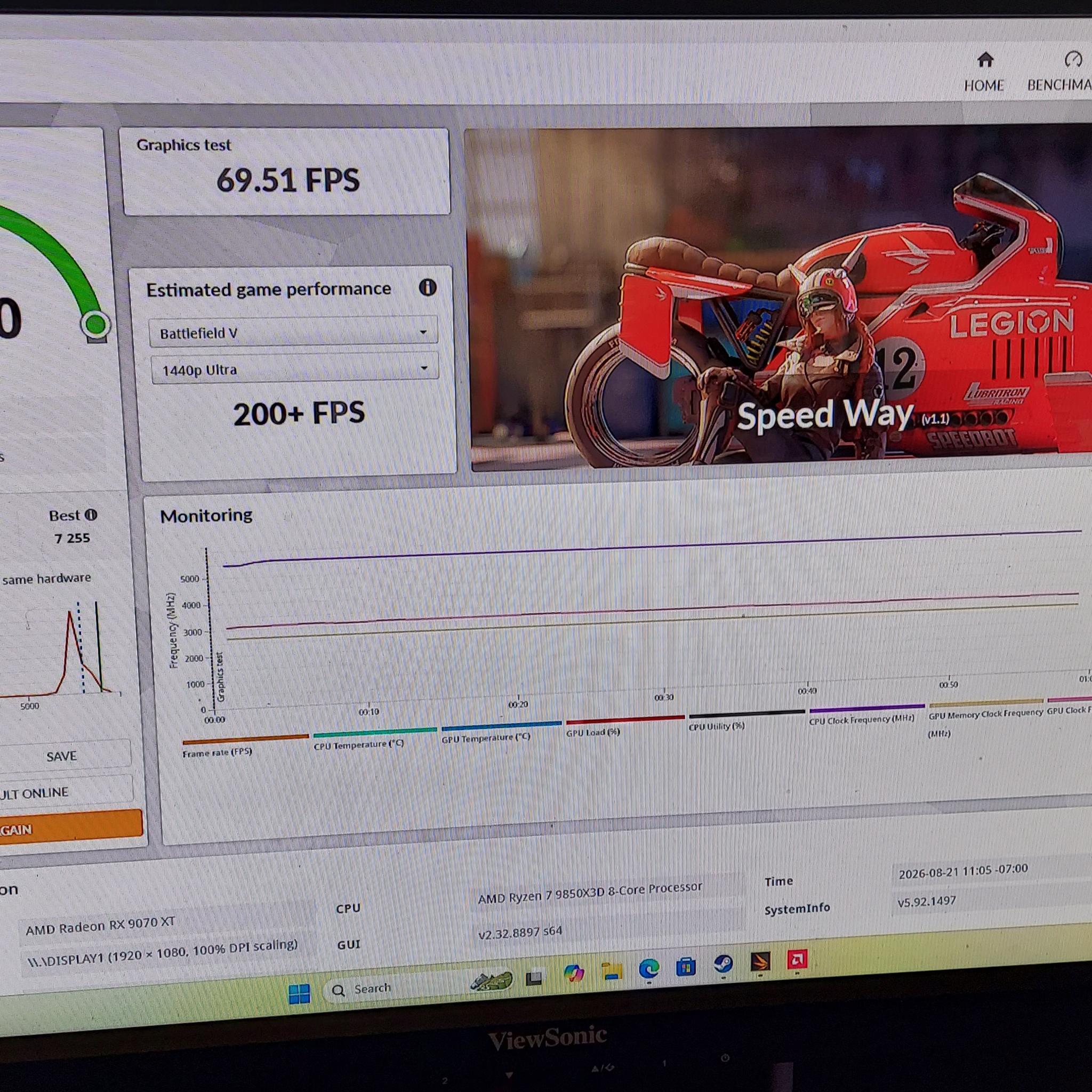Open the 1440p Ultra resolution dropdown
Image resolution: width=1092 pixels, height=1092 pixels.
pos(294,369)
